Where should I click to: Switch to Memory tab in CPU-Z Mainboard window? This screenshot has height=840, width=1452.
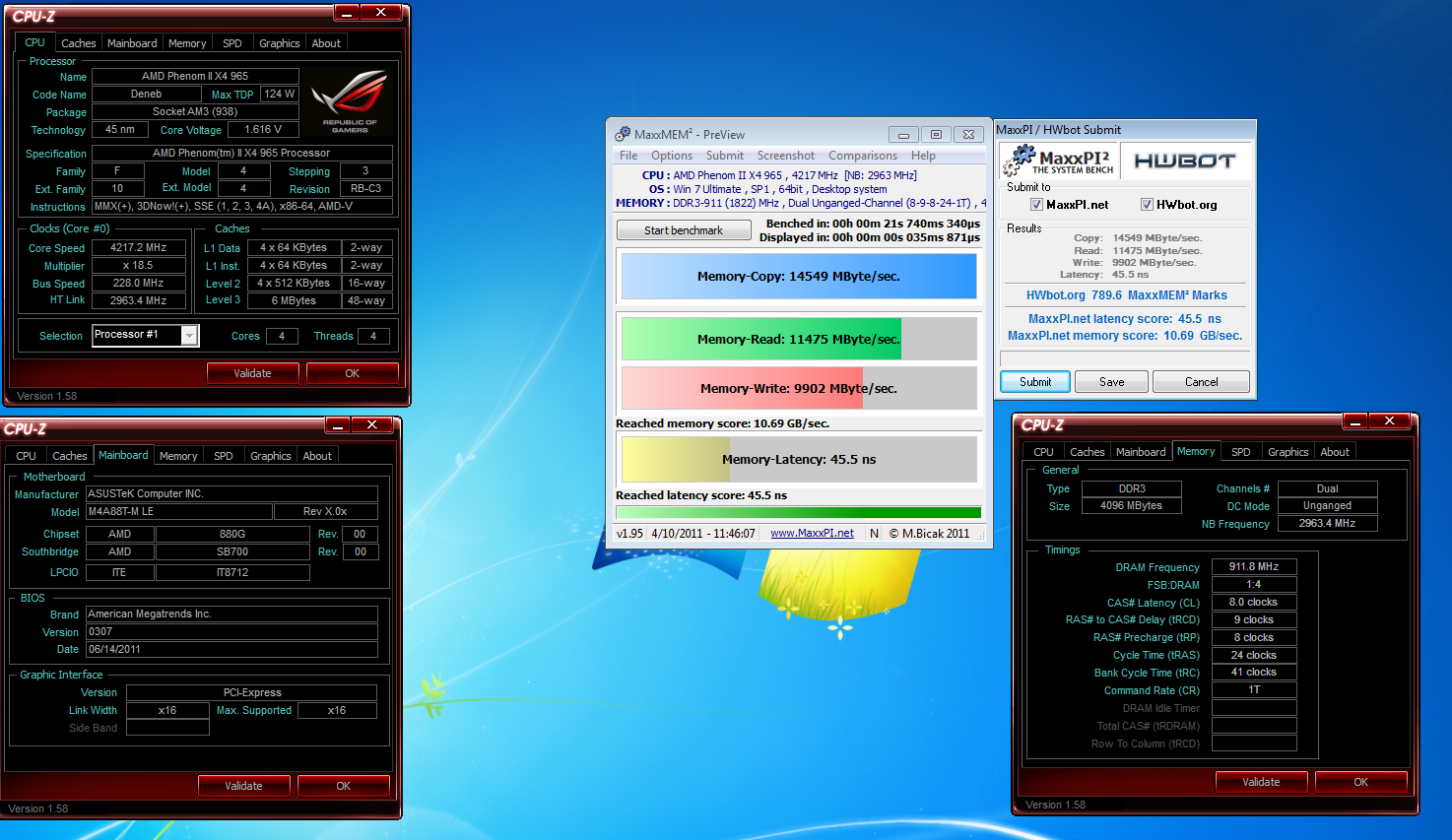pos(178,456)
